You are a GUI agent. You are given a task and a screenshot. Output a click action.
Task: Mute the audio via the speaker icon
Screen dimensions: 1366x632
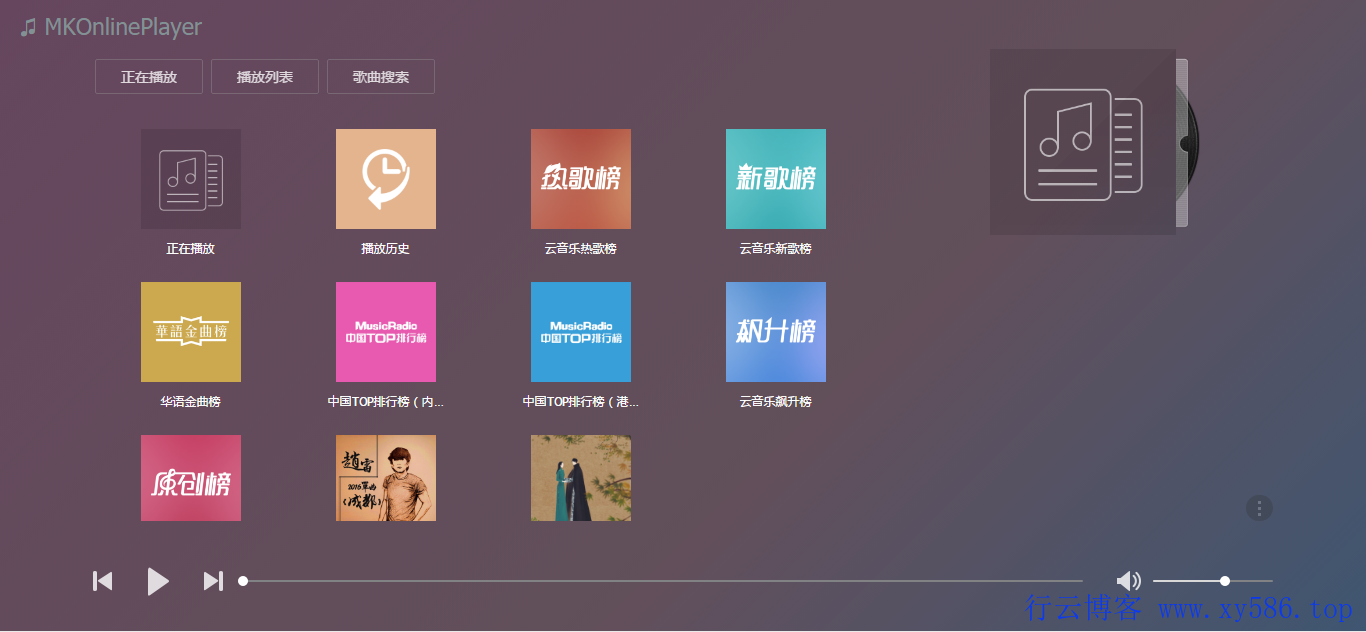pyautogui.click(x=1129, y=580)
